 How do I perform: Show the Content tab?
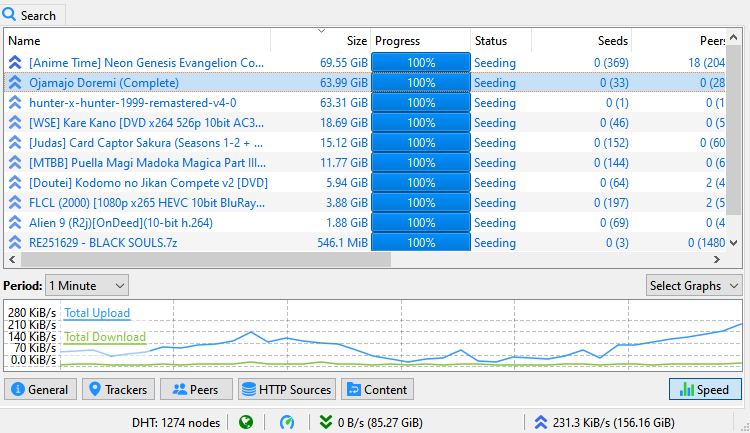(x=377, y=389)
